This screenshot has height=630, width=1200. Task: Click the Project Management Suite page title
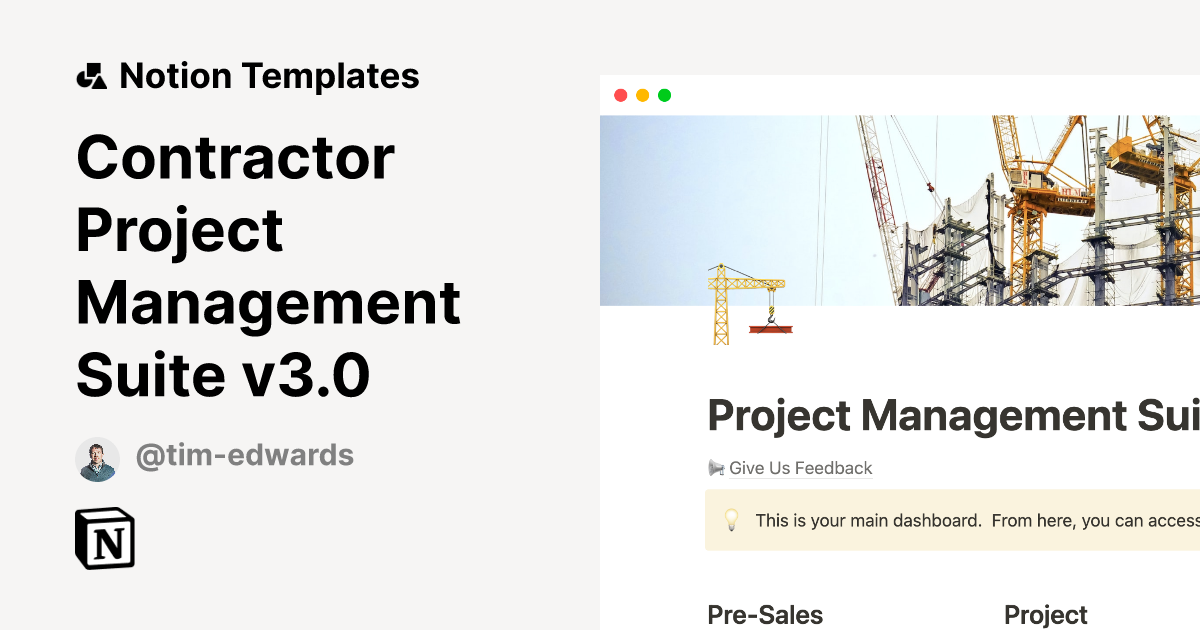950,414
